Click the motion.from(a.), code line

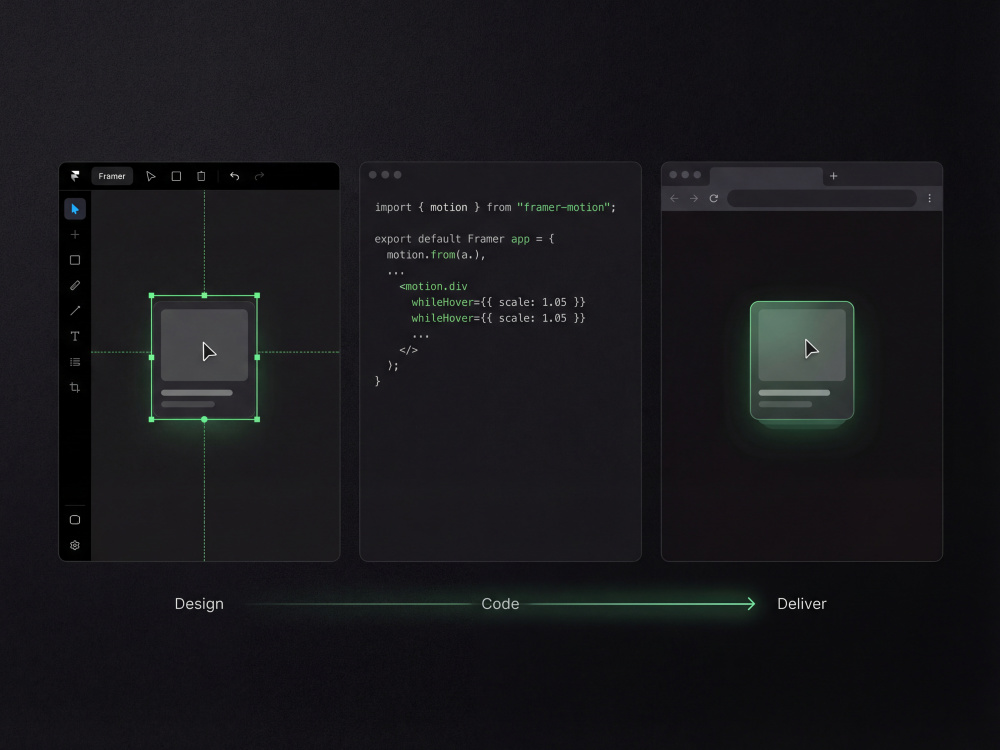click(x=436, y=254)
